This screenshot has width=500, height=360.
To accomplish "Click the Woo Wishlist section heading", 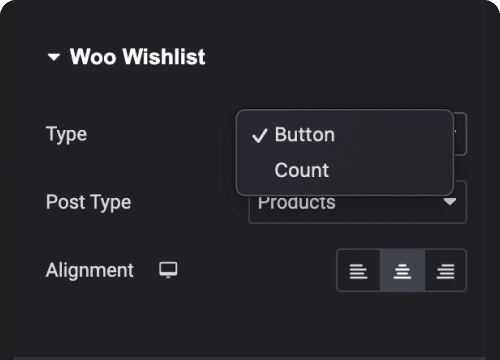I will (x=137, y=56).
